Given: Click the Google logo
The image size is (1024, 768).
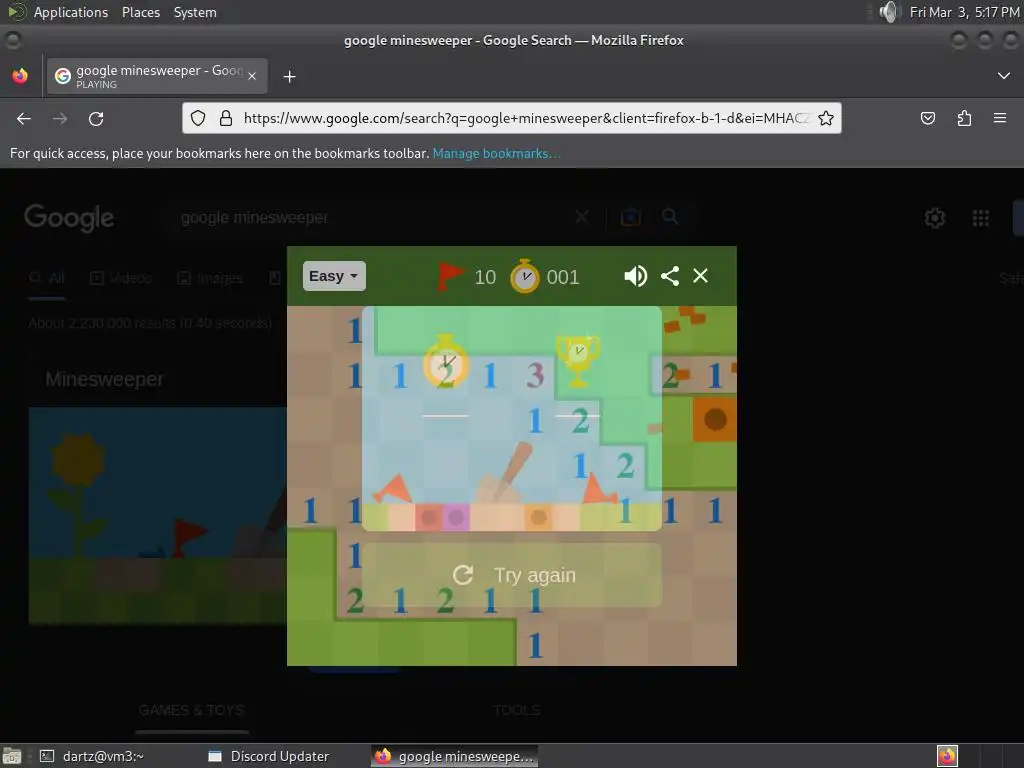Looking at the screenshot, I should (x=69, y=217).
